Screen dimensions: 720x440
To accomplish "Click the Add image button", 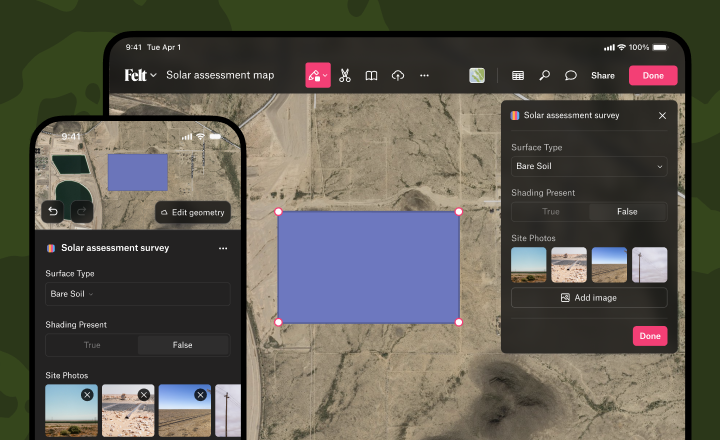I will point(589,298).
